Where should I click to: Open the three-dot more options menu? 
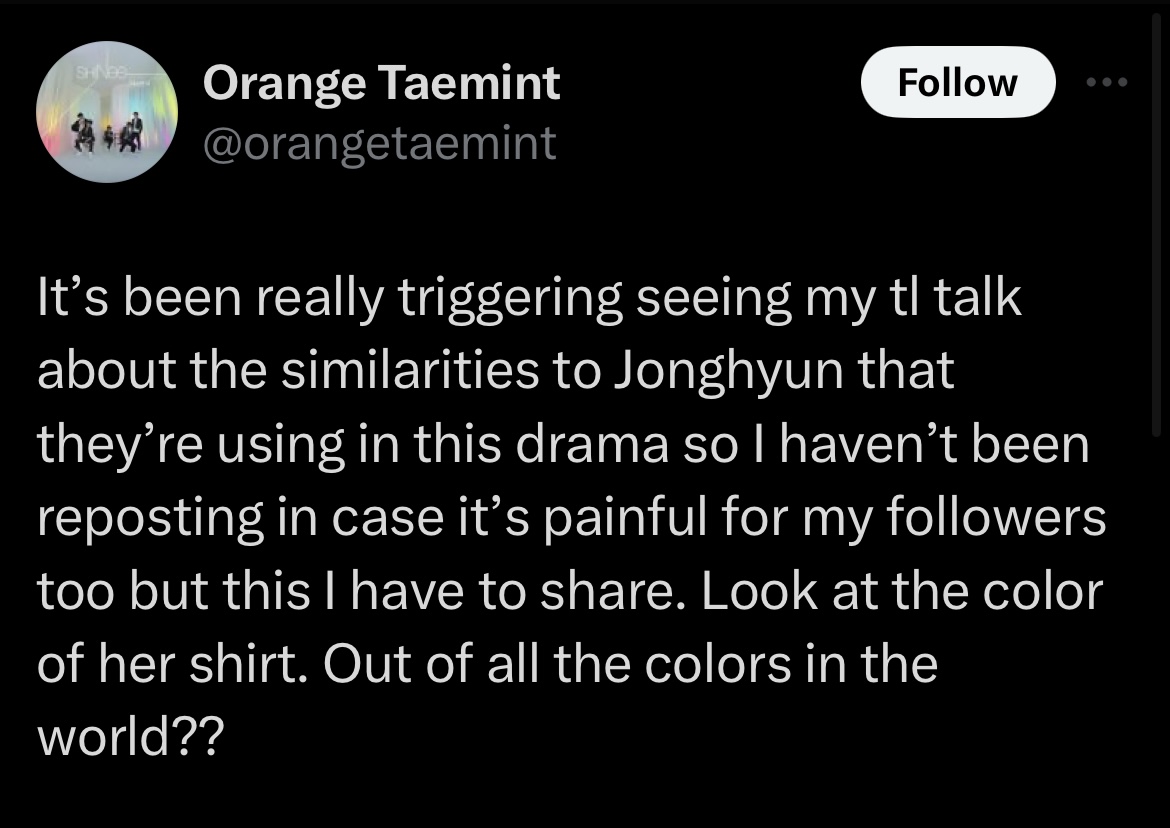coord(1107,82)
